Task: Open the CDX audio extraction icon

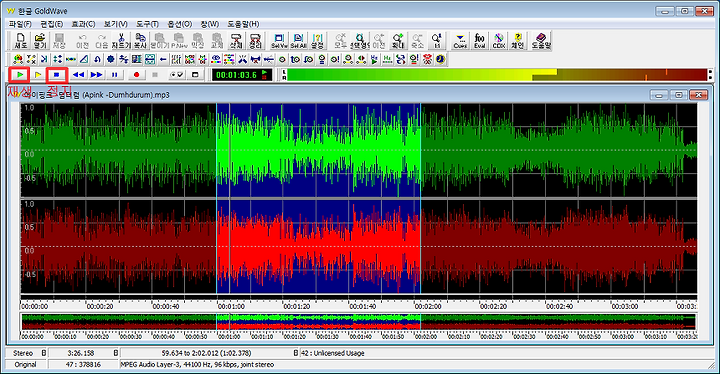Action: click(499, 41)
